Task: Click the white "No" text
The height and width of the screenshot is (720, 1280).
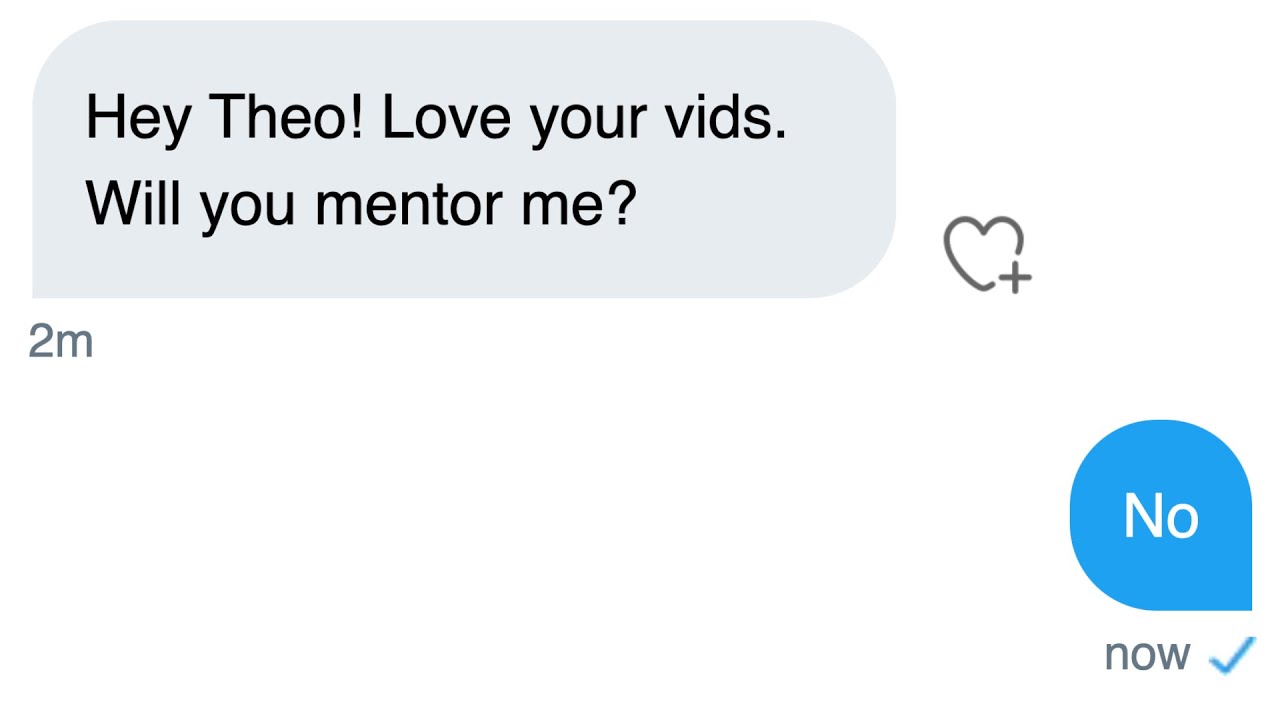Action: click(x=1160, y=516)
